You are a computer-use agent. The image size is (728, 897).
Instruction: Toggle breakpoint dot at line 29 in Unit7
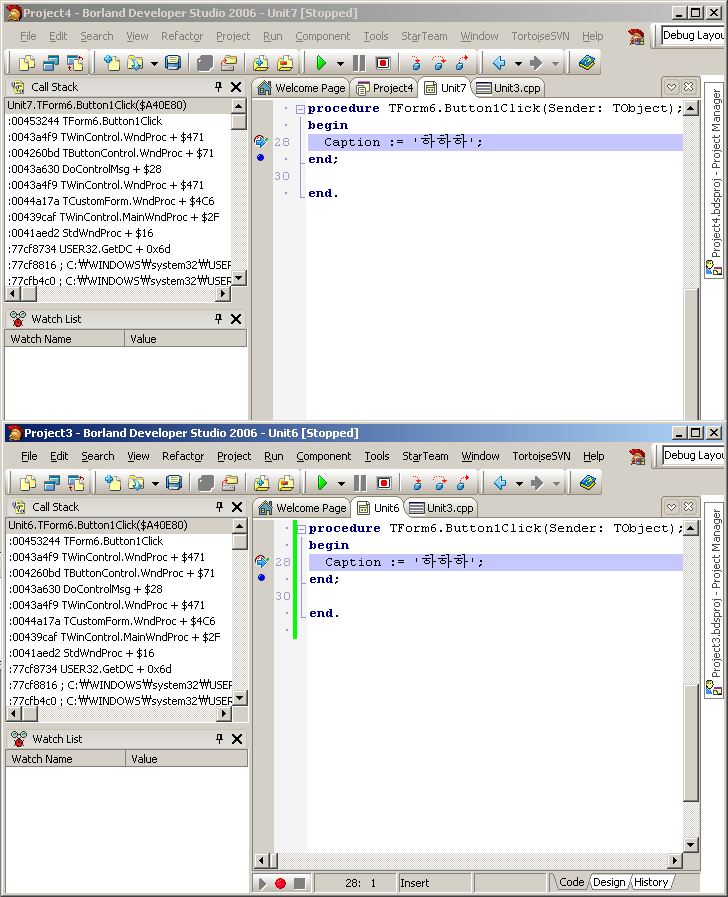coord(260,158)
